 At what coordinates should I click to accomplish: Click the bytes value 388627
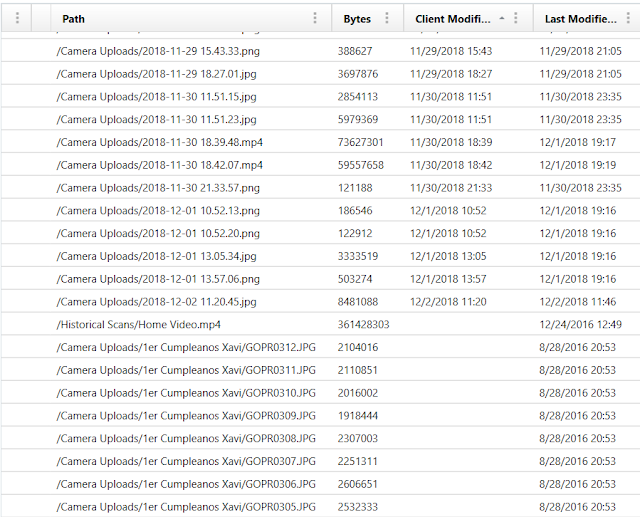(355, 51)
